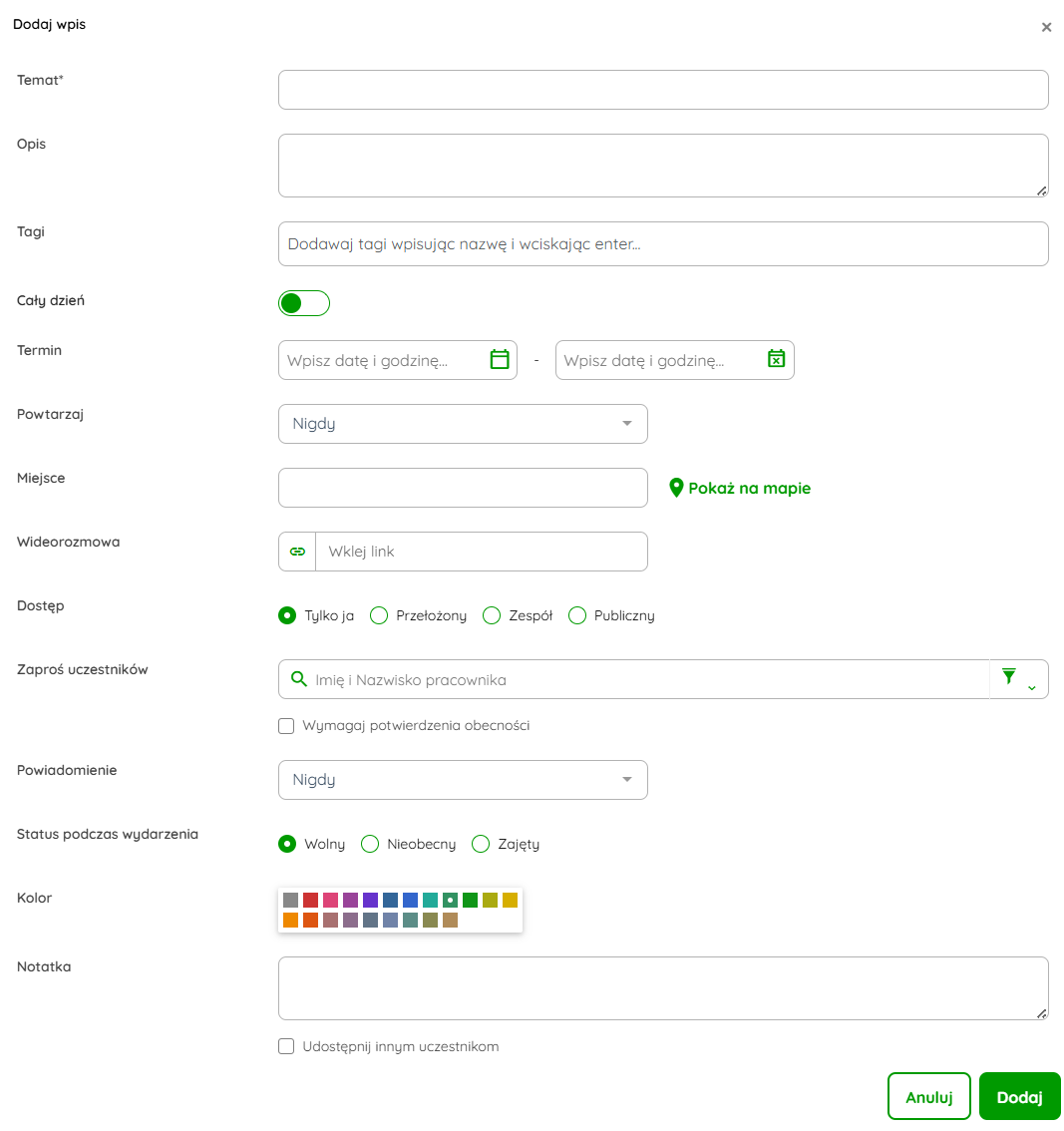Click the end date calendar icon
Image resolution: width=1064 pixels, height=1131 pixels.
click(x=776, y=360)
